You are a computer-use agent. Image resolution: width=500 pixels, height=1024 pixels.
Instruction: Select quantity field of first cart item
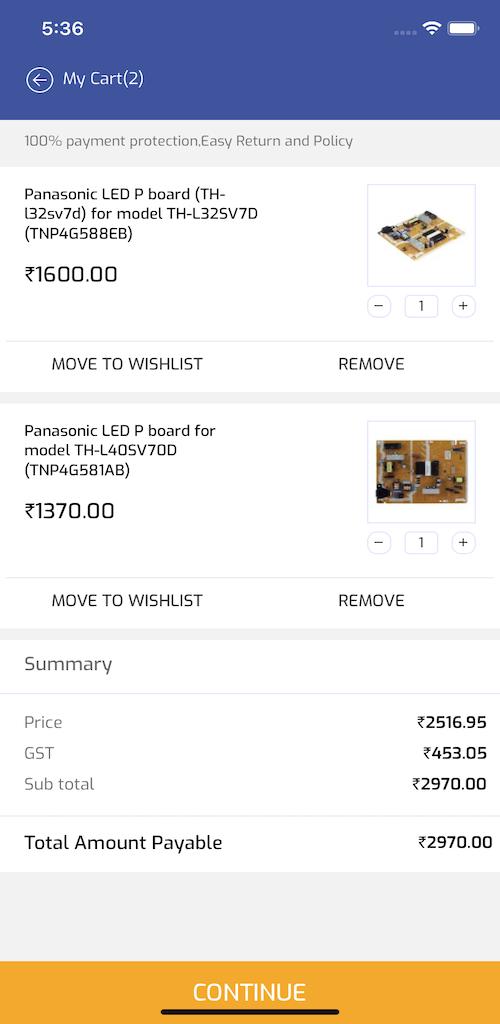[x=421, y=306]
